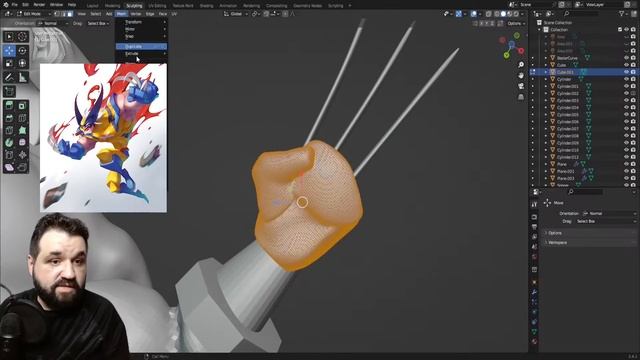Disable Cube in renders via camera icon
The width and height of the screenshot is (640, 360).
click(x=633, y=65)
